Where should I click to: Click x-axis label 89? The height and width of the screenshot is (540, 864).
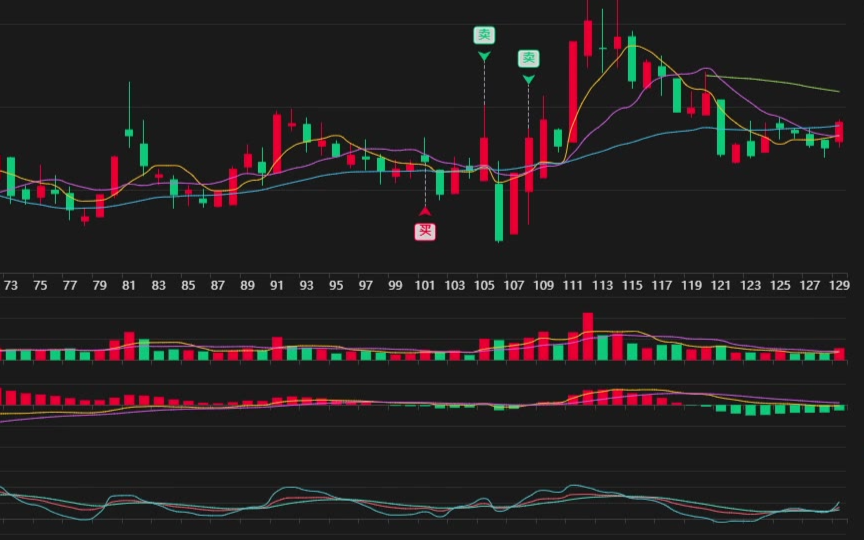[247, 285]
